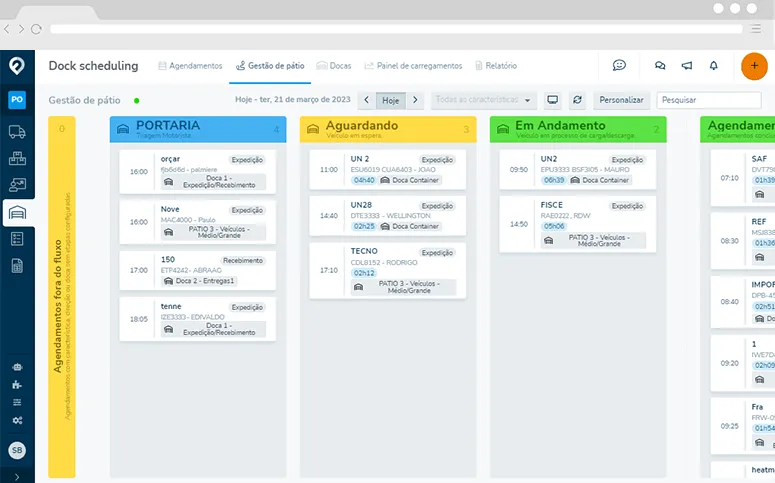
Task: Open the SAF 07:10 card
Action: point(742,178)
